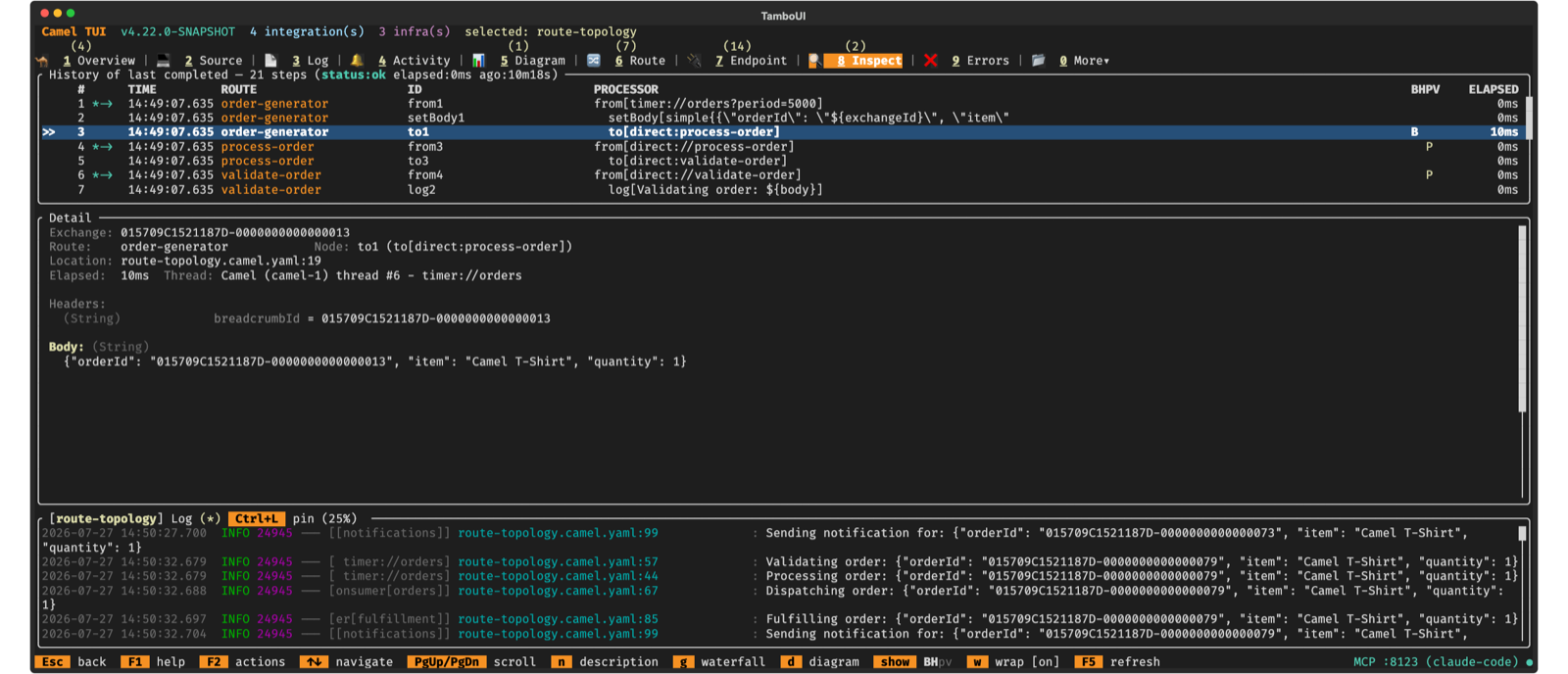Click the navigate arrows key hint
This screenshot has height=674, width=1568.
[346, 662]
